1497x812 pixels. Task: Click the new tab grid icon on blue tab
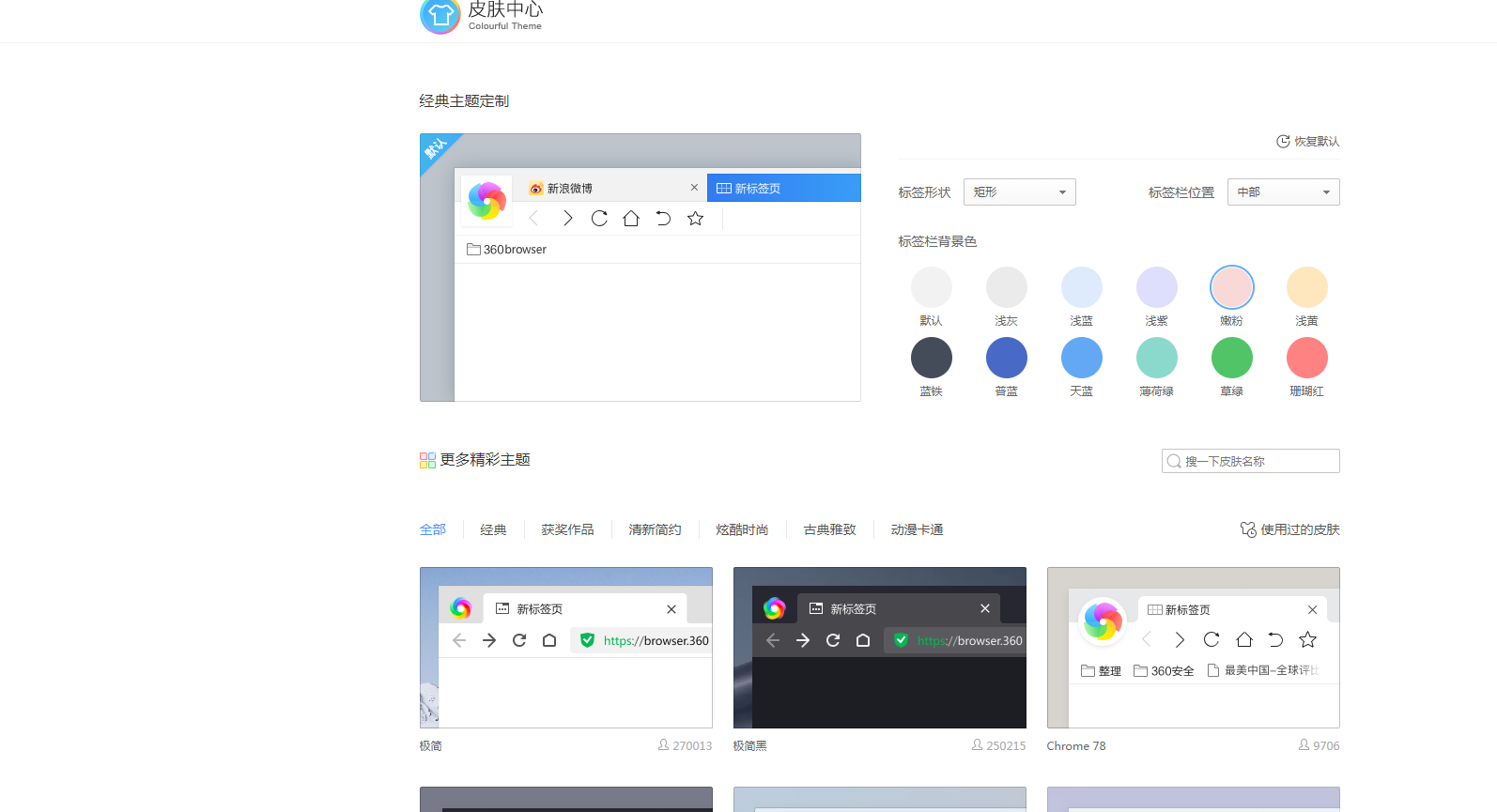tap(724, 189)
